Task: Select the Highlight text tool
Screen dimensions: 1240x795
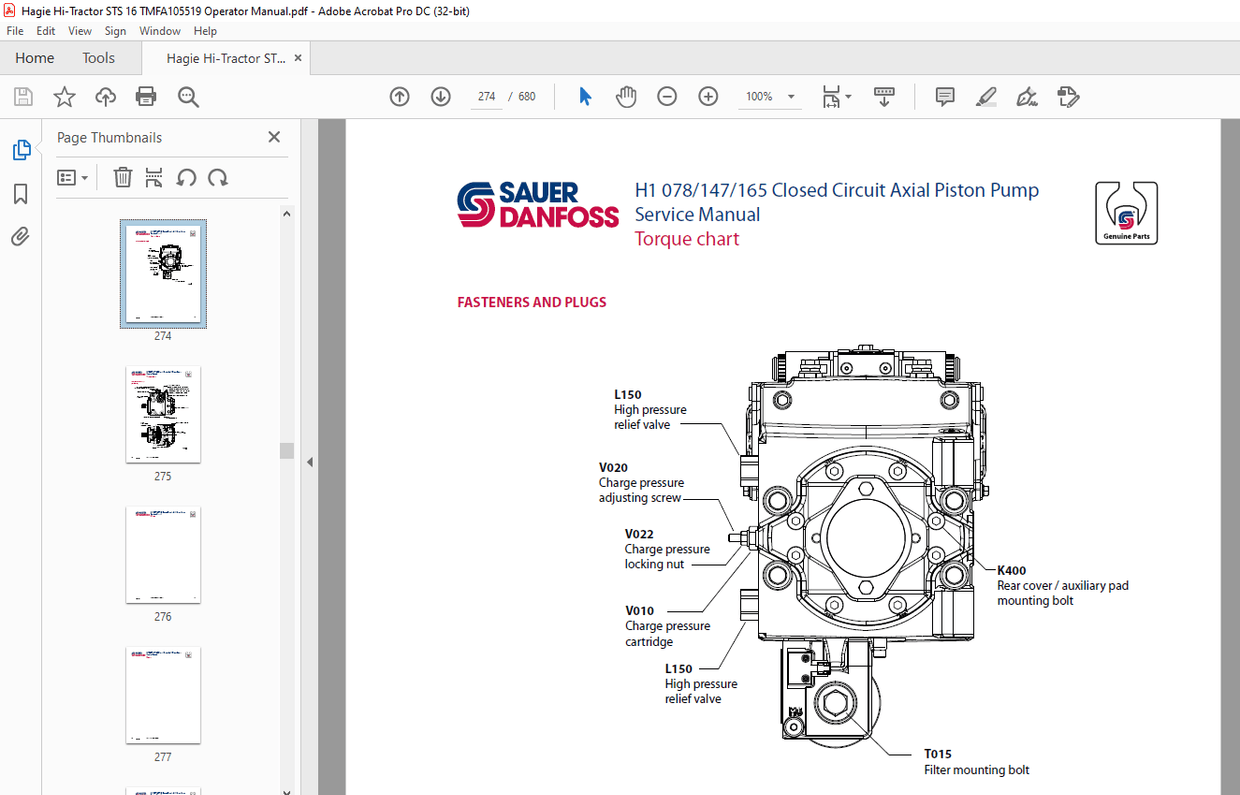Action: pos(986,96)
